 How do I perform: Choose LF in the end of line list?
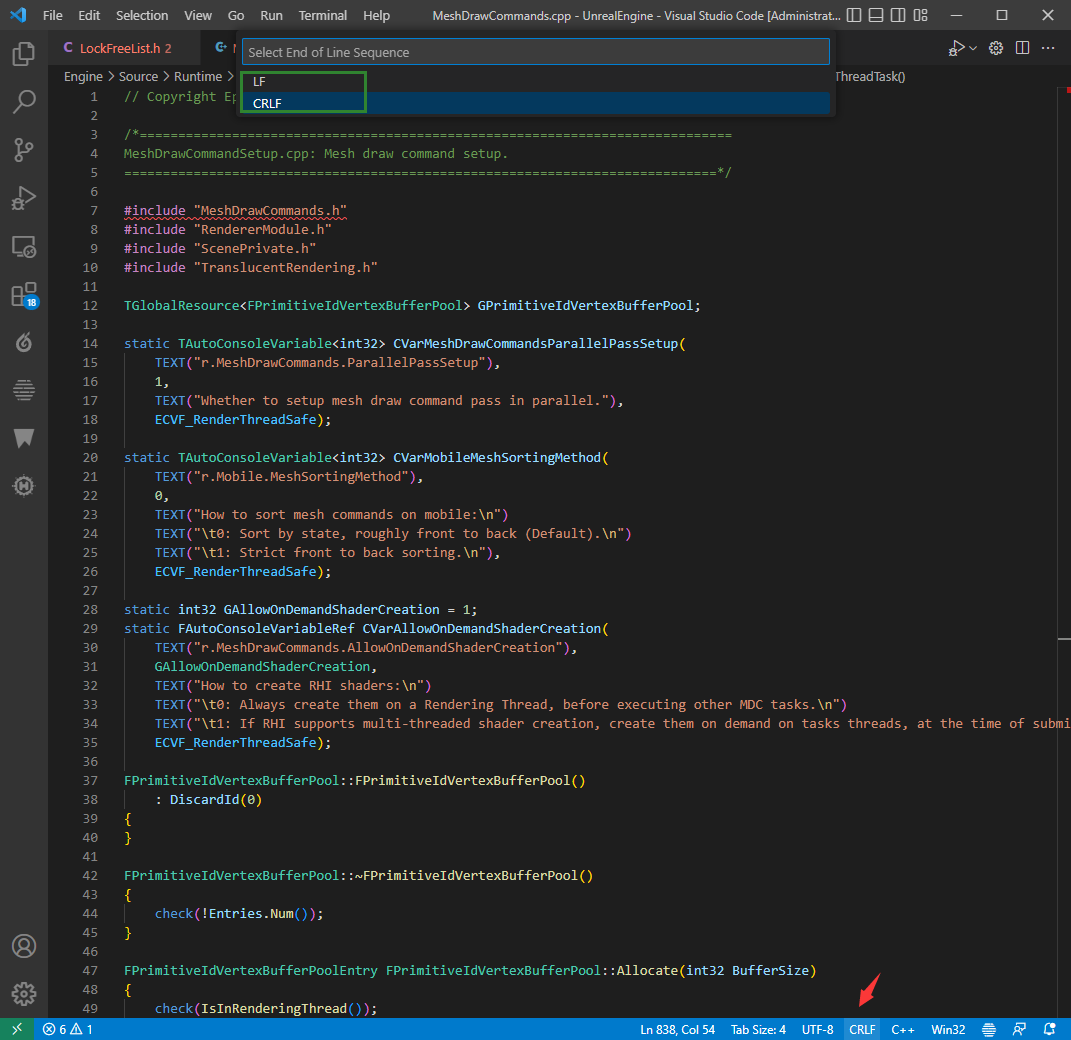(260, 82)
